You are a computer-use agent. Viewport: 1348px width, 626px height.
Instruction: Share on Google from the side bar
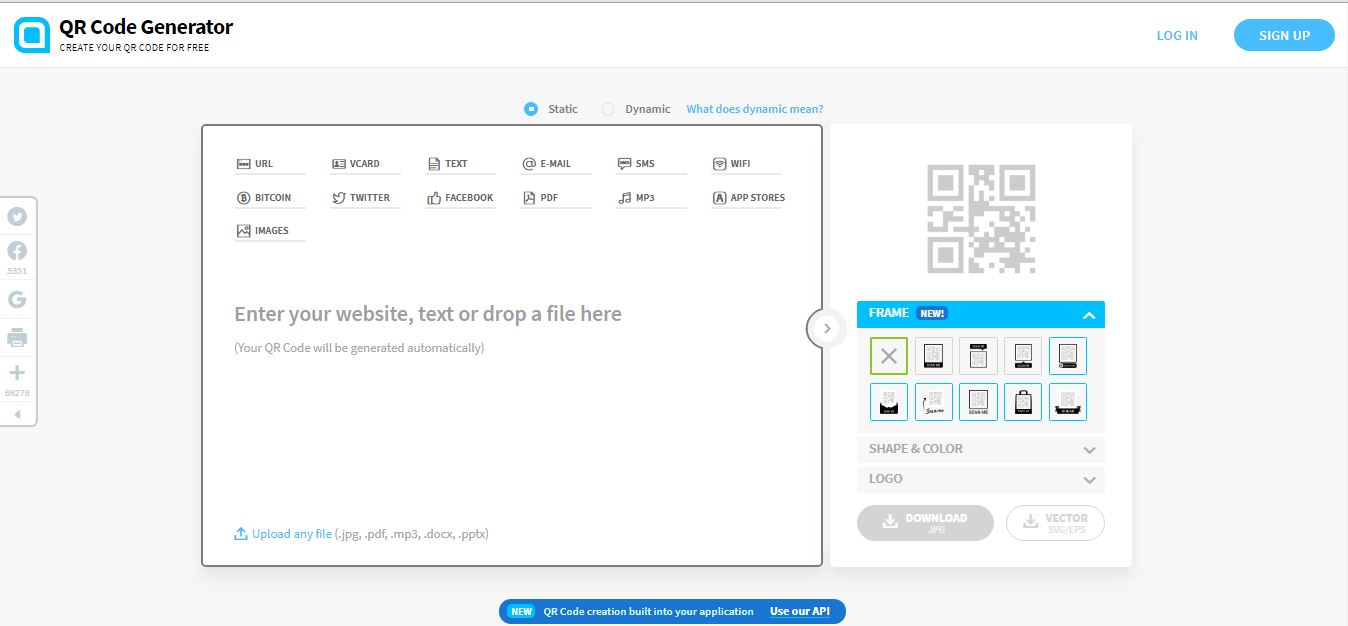tap(17, 299)
